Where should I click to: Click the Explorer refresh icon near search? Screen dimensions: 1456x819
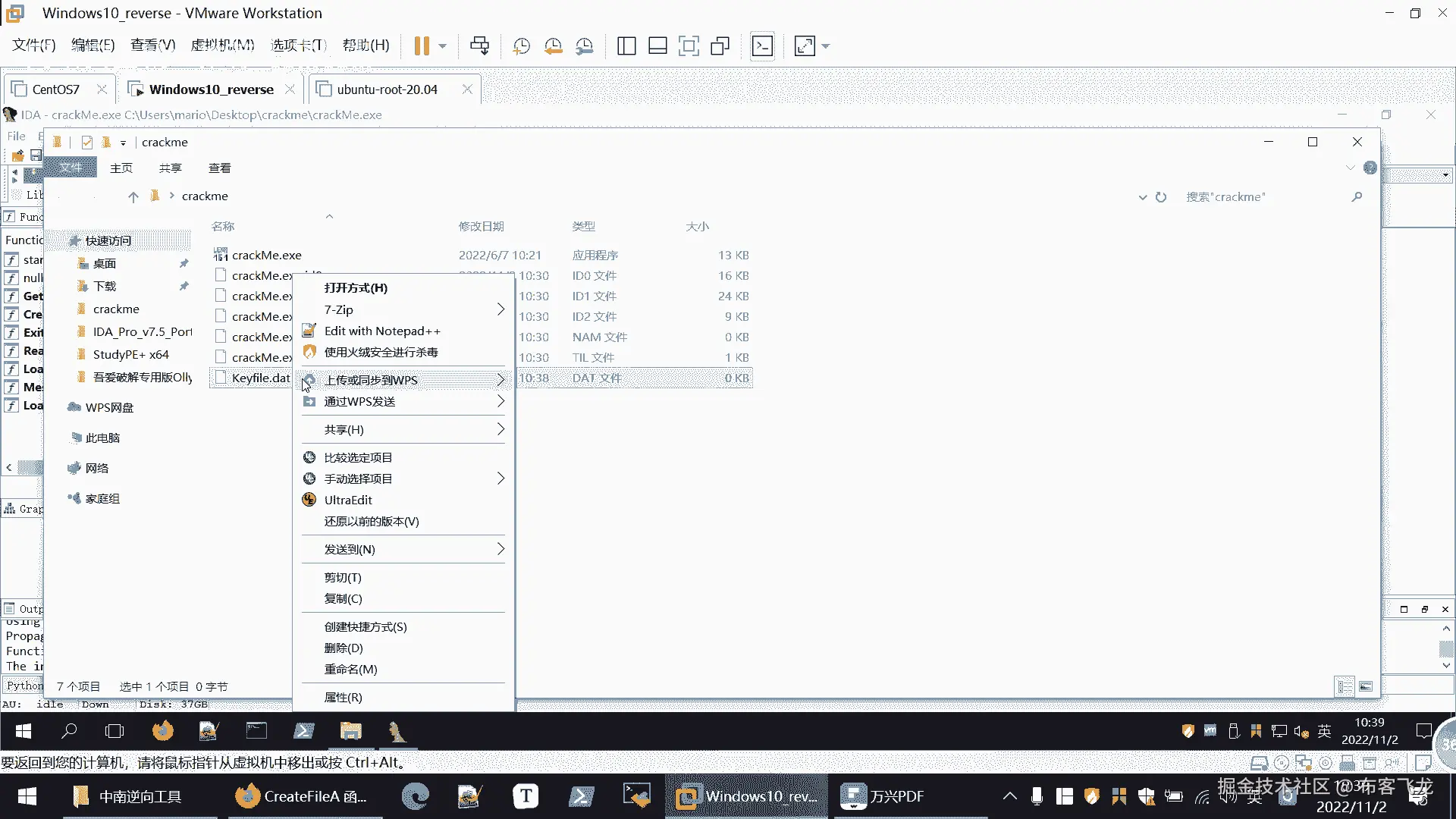point(1161,197)
